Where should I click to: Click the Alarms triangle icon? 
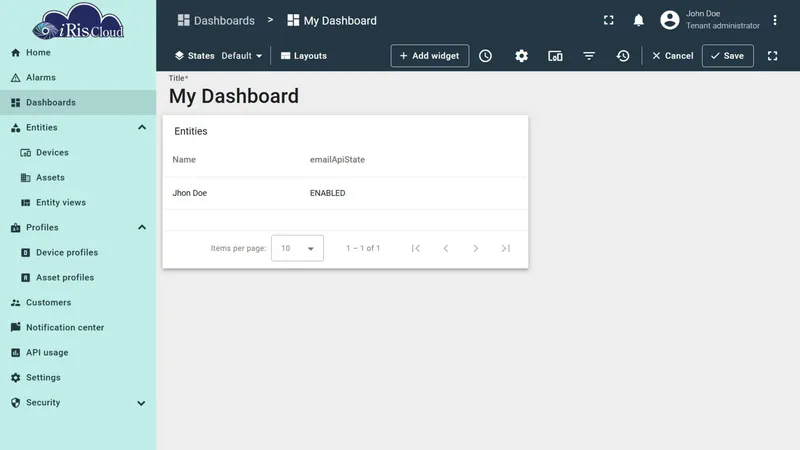pos(15,78)
